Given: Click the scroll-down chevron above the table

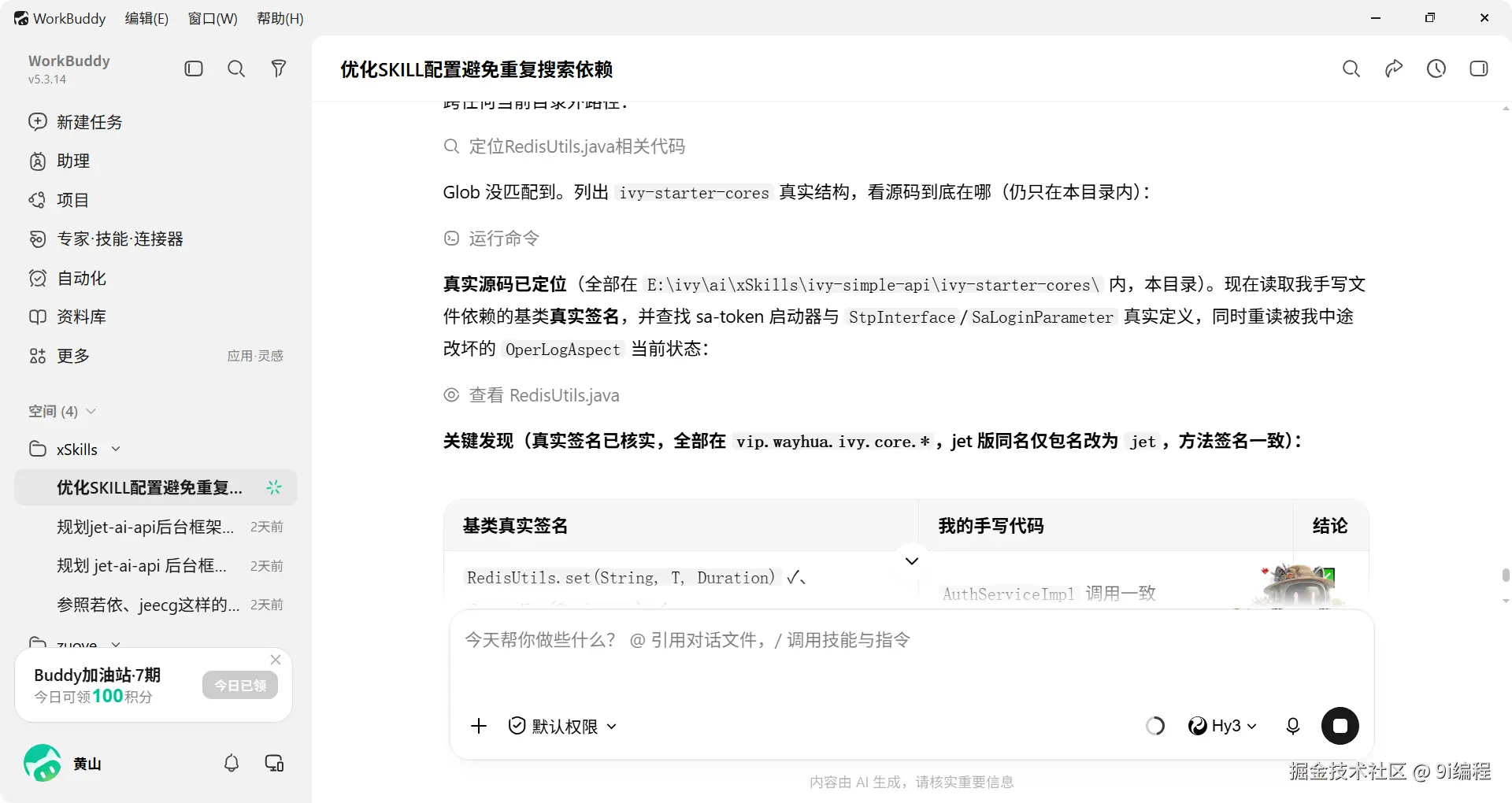Looking at the screenshot, I should click(912, 561).
